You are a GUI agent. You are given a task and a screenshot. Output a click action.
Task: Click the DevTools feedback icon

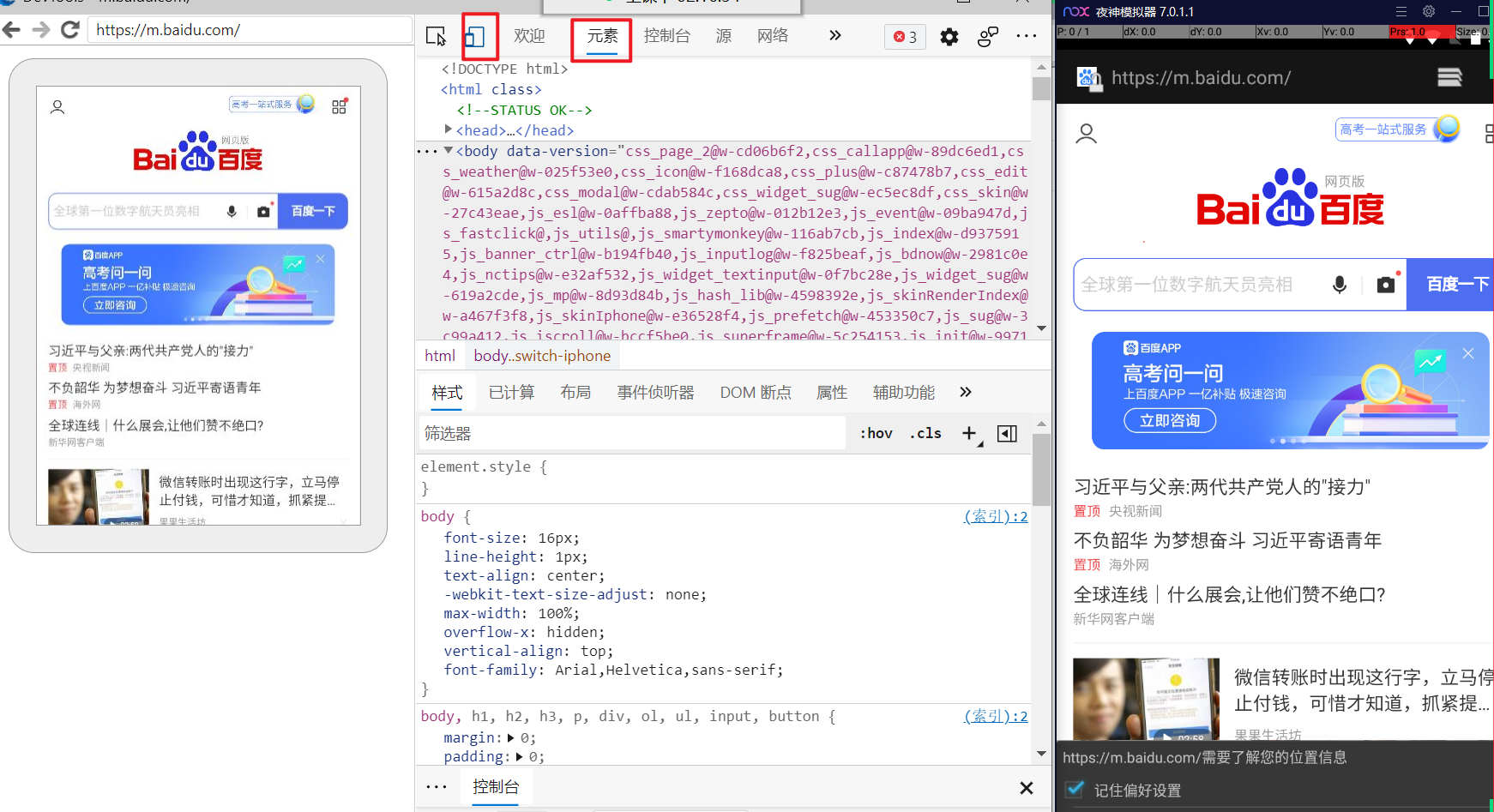tap(988, 37)
